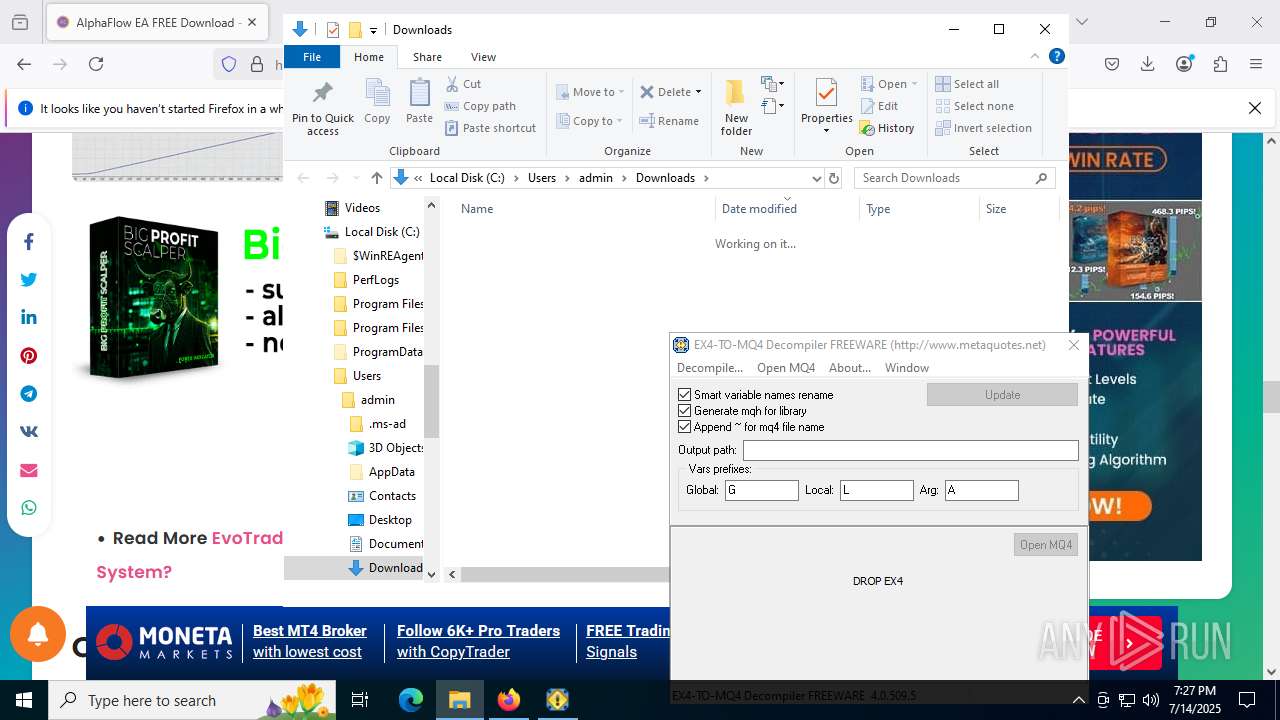
Task: Open the Open MQ4 menu
Action: click(x=786, y=368)
